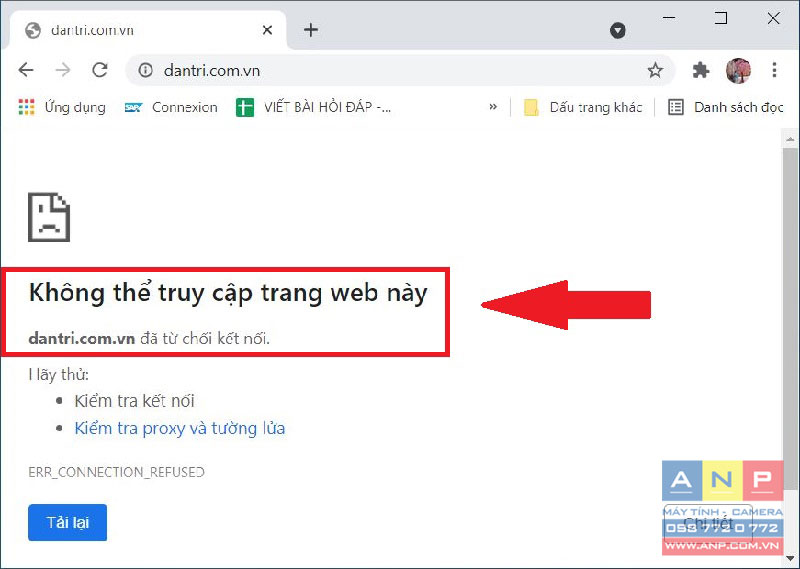Click the heading Không thể truy cập trang web này
Viewport: 800px width, 569px height.
228,293
